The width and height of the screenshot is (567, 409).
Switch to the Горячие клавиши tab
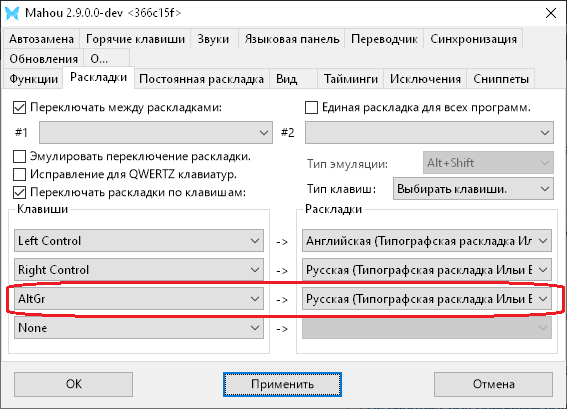[x=135, y=39]
